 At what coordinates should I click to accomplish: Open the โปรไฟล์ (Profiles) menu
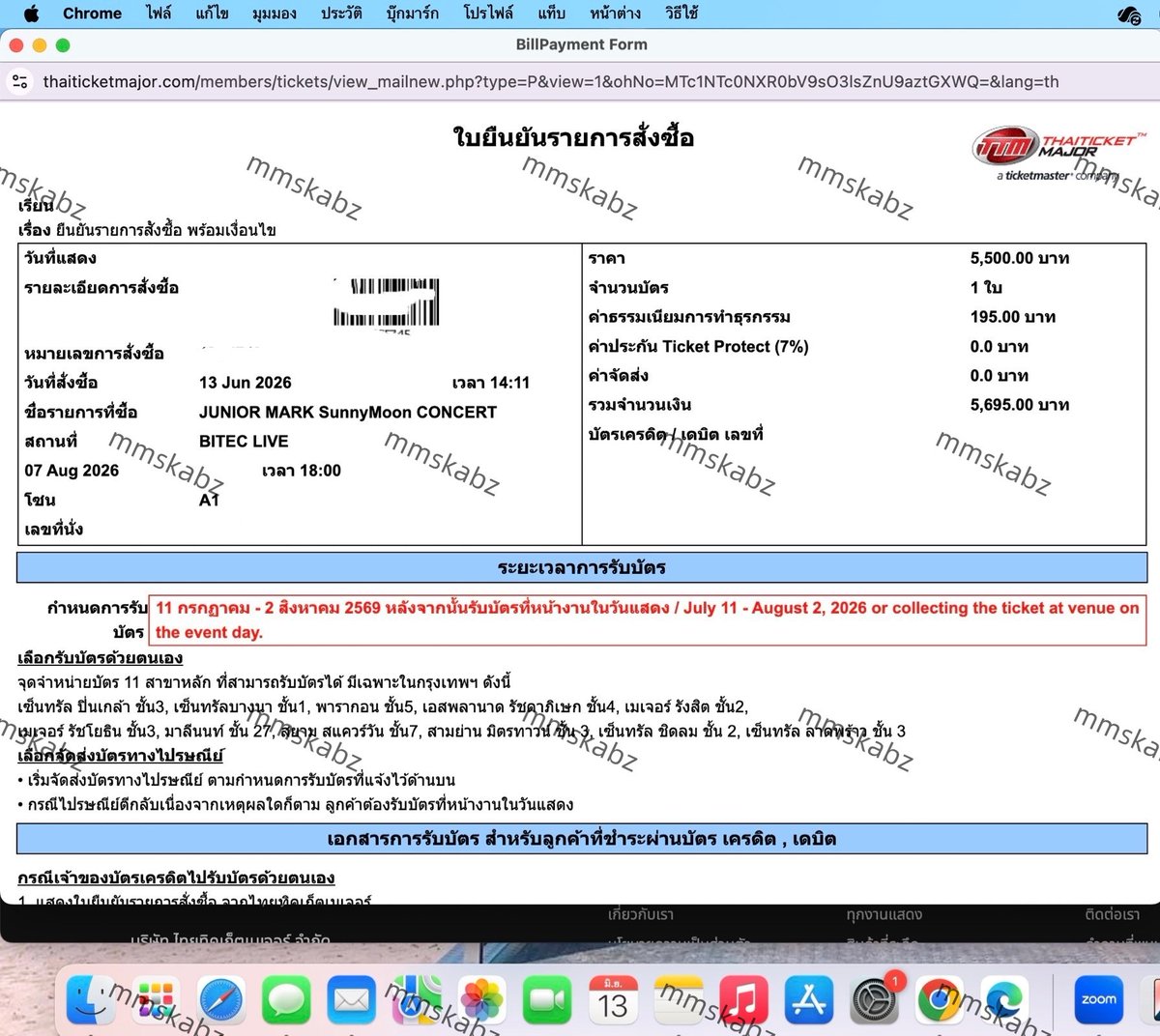[x=488, y=14]
